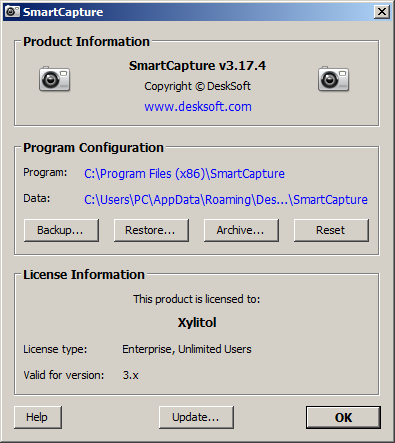395x443 pixels.
Task: Click the left camera icon in Product Information
Action: click(55, 79)
